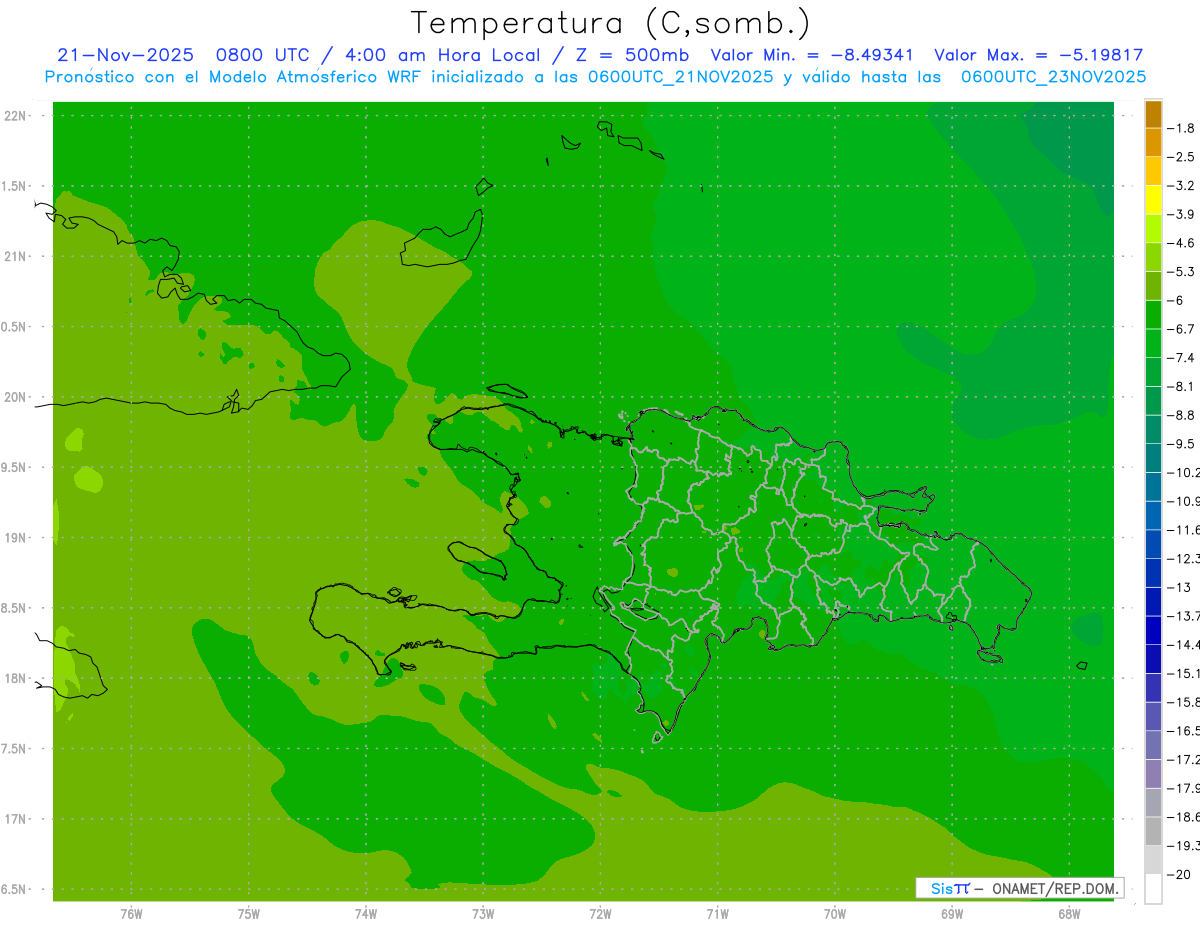Click the '72W' longitude axis label
Screen dimensions: 1200x927
coord(600,913)
